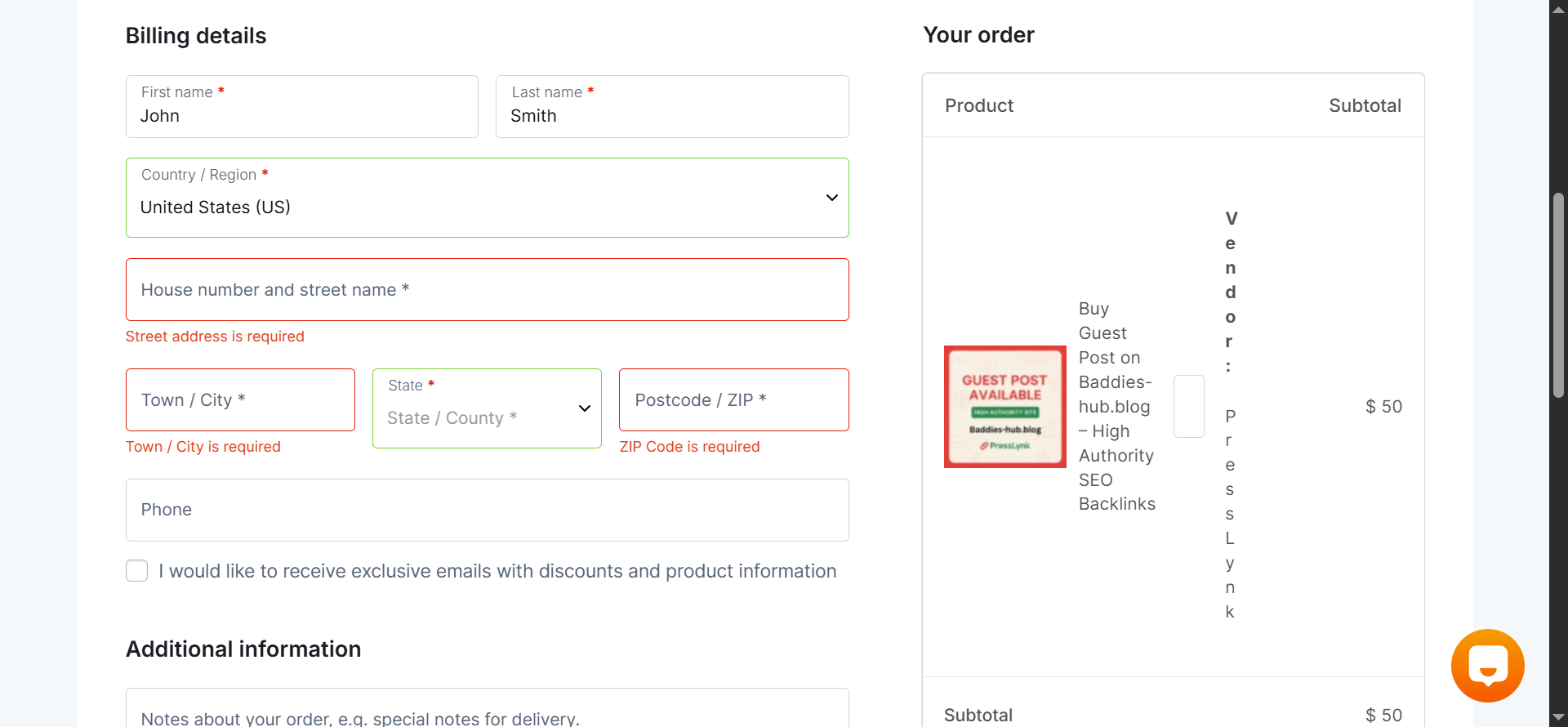This screenshot has width=1568, height=727.
Task: Click the page scrollbar thumb
Action: coord(1558,296)
